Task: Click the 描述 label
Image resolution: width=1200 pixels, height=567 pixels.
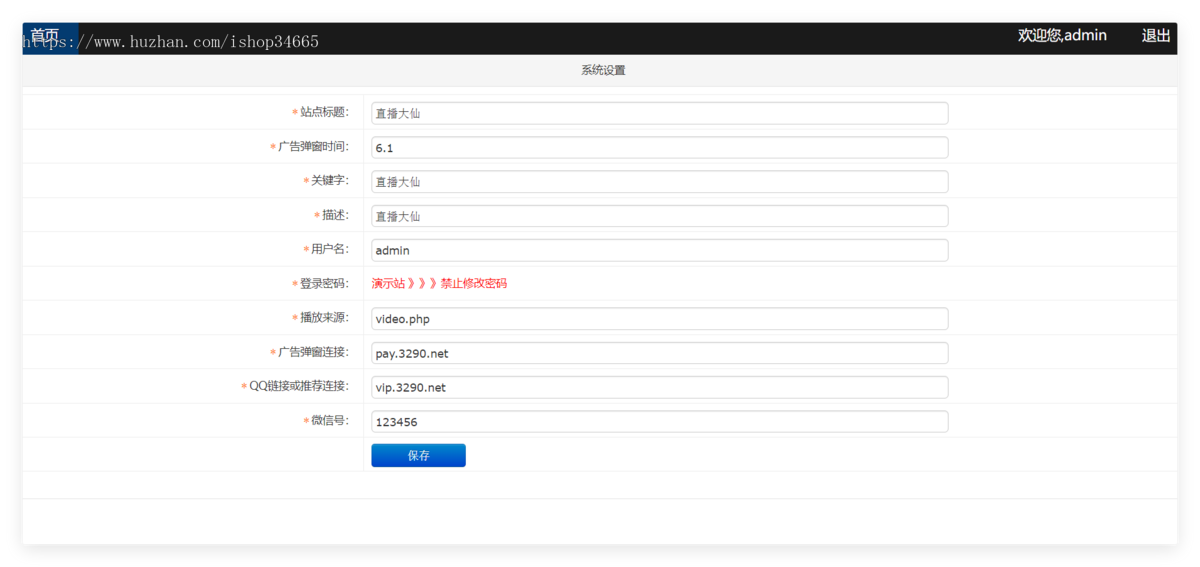Action: (x=332, y=215)
